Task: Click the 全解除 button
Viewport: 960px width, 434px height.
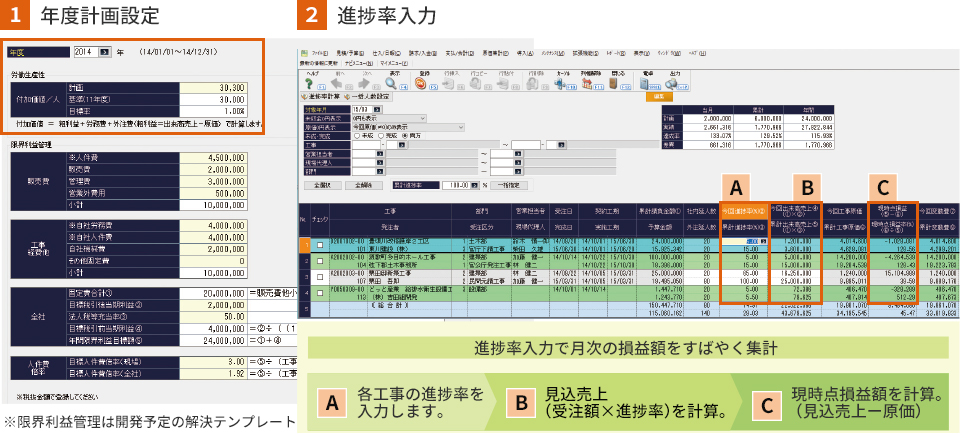Action: pyautogui.click(x=364, y=185)
